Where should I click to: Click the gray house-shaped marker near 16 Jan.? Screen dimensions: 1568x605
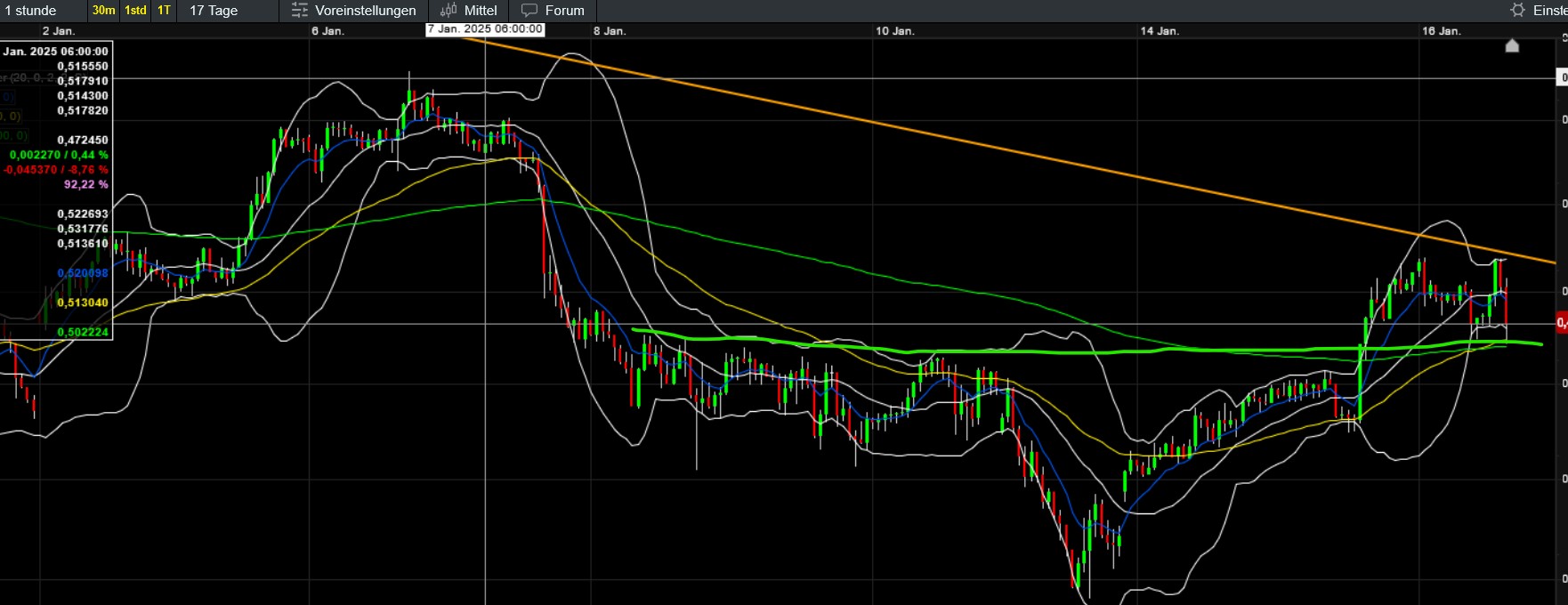tap(1512, 44)
